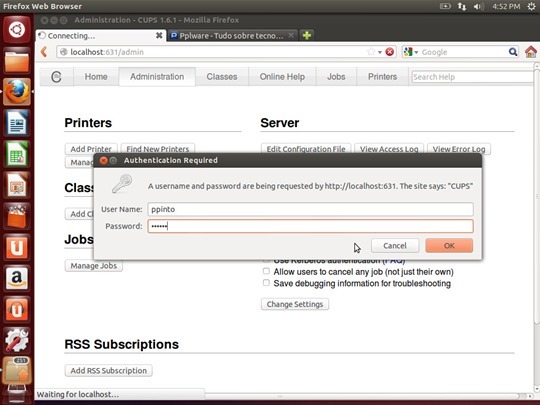This screenshot has height=405, width=540.
Task: Confirm authentication with OK button
Action: click(449, 246)
